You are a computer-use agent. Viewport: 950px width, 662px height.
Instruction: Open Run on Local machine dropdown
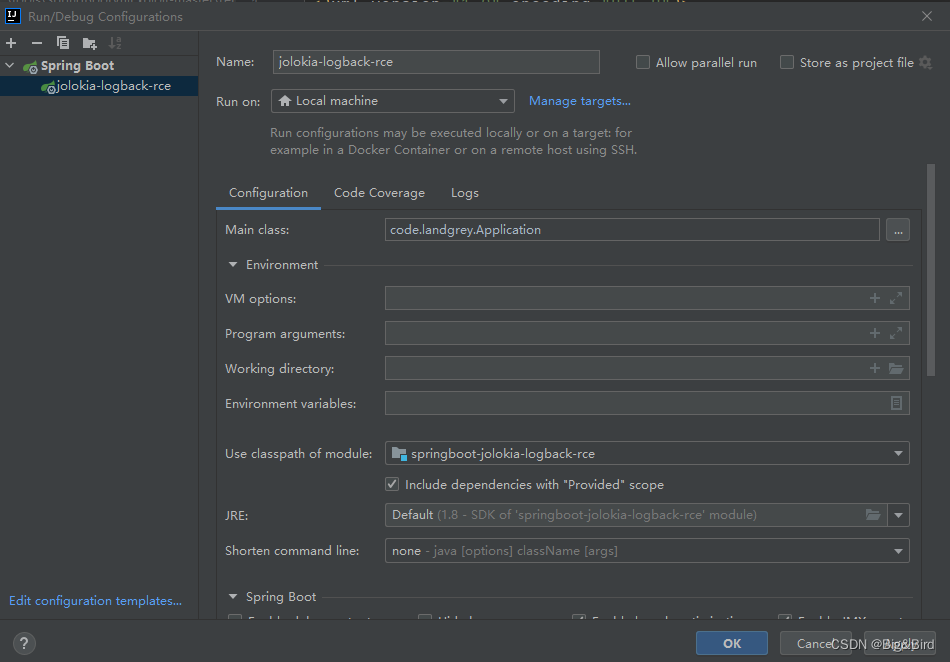pos(393,101)
